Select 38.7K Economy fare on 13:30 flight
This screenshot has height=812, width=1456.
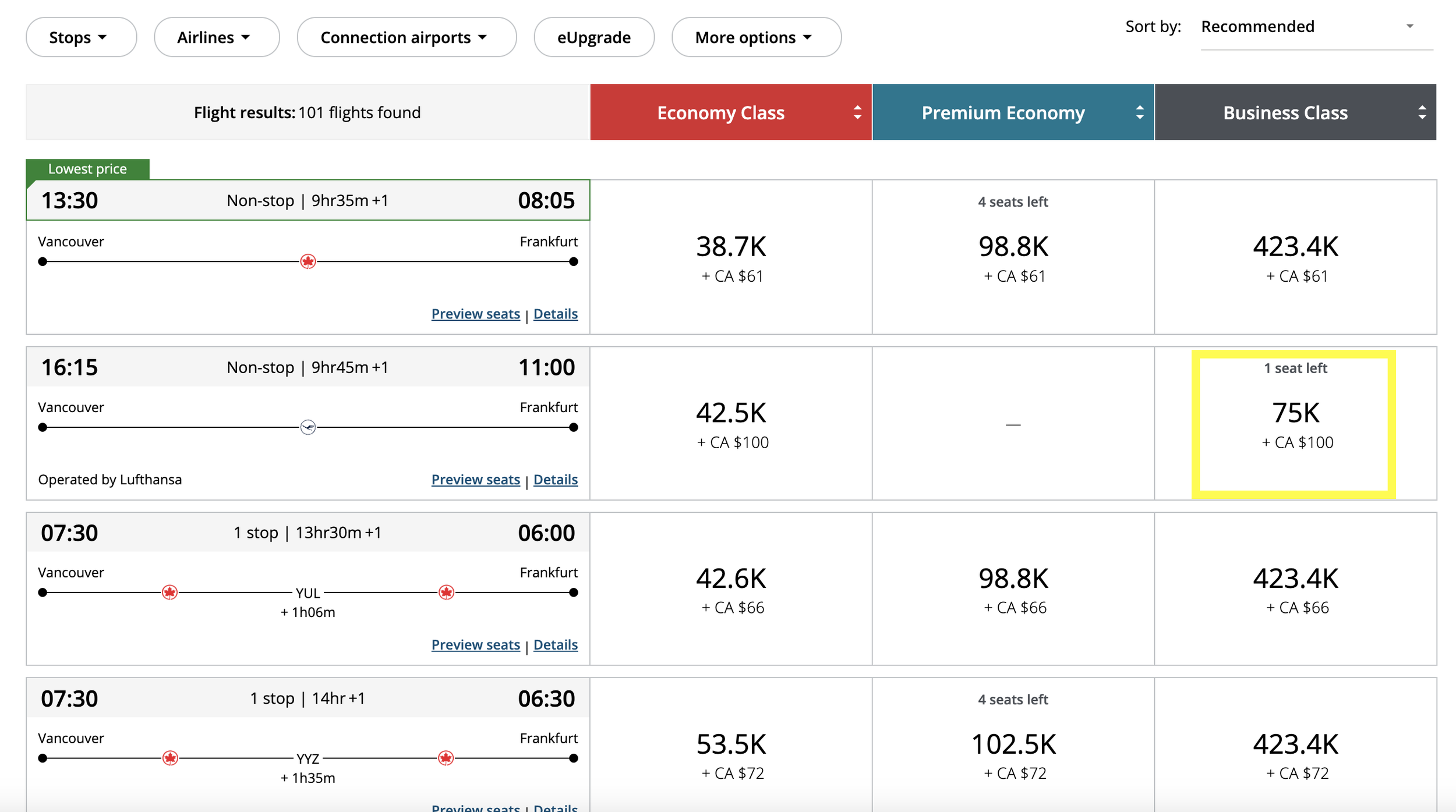731,257
